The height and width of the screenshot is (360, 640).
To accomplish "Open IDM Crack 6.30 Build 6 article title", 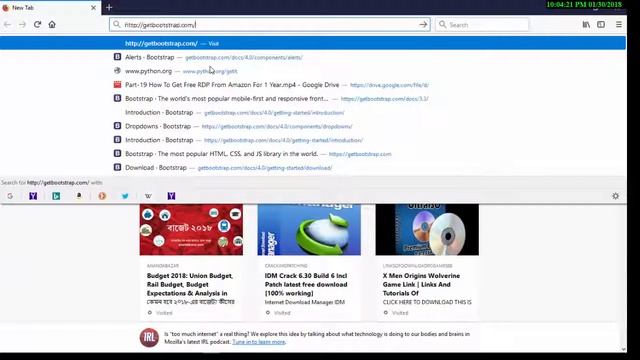I will [x=306, y=284].
